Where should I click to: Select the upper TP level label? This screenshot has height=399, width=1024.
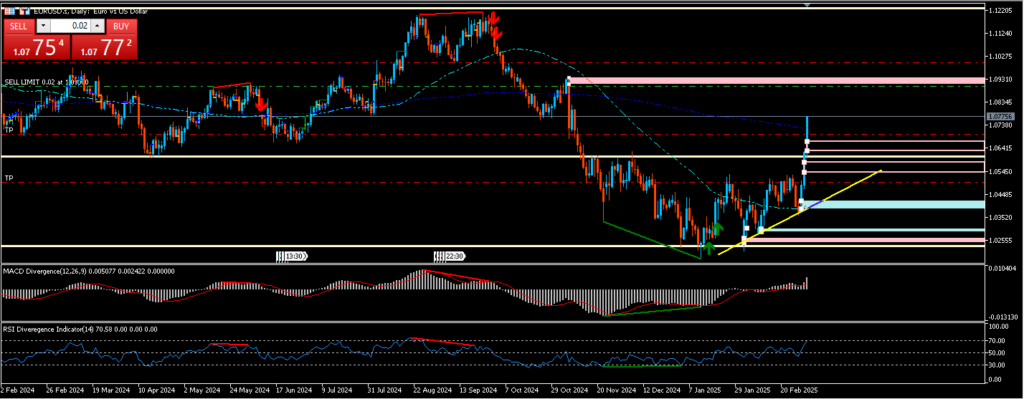click(9, 131)
